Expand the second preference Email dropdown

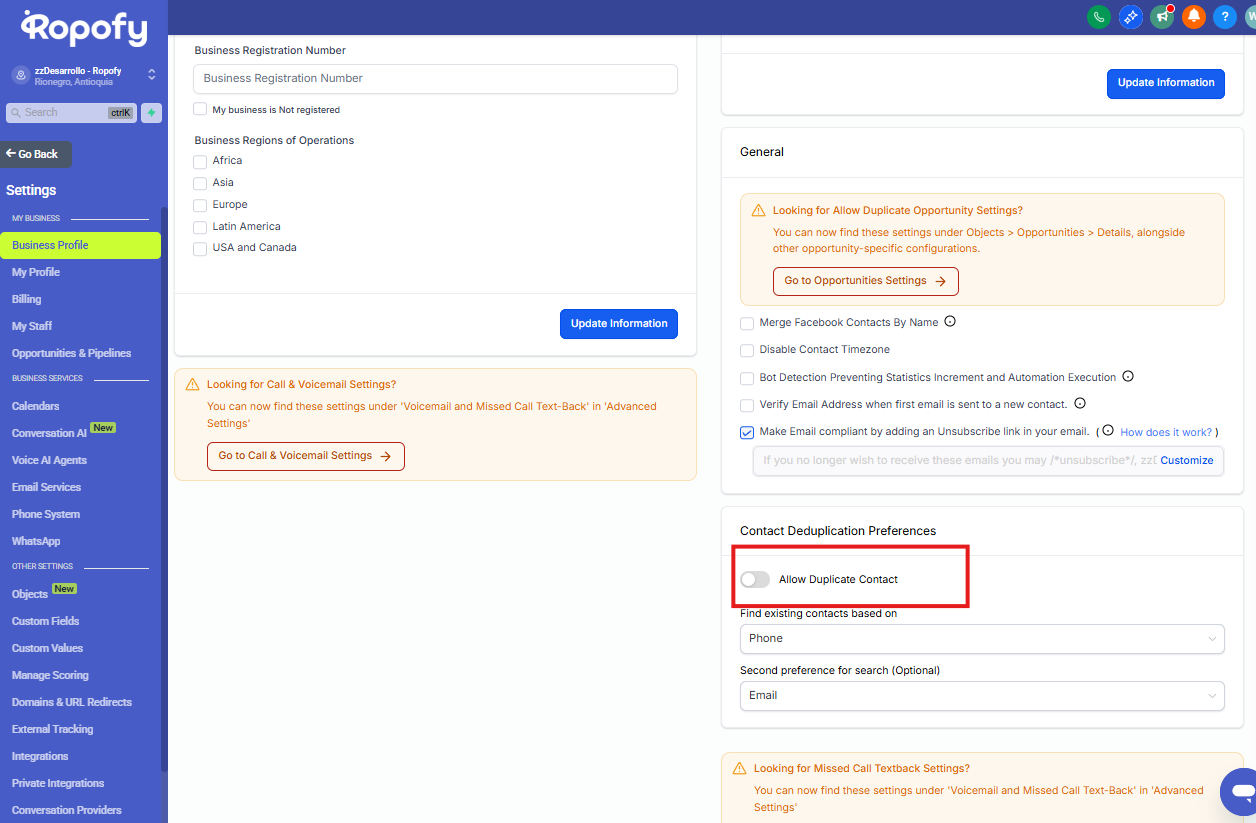tap(981, 696)
